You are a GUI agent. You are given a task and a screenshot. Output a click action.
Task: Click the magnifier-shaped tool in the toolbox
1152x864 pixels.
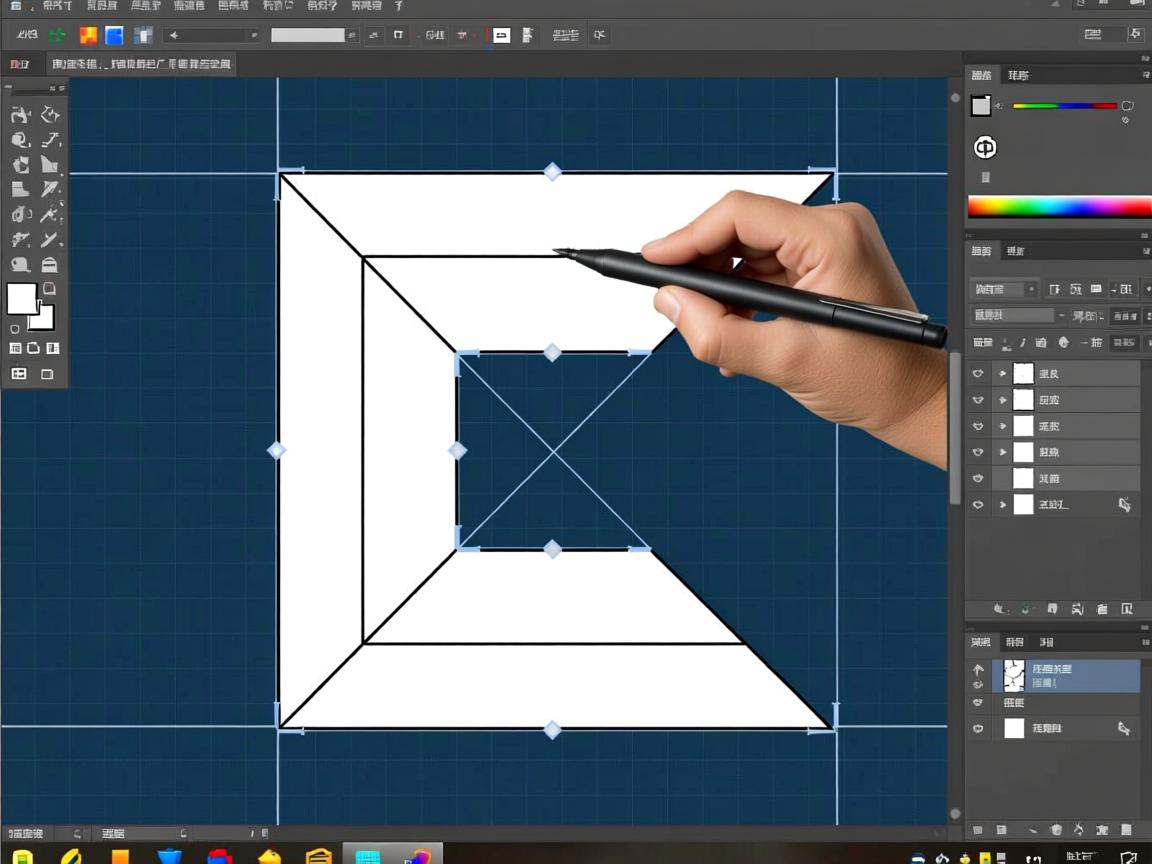[x=20, y=140]
